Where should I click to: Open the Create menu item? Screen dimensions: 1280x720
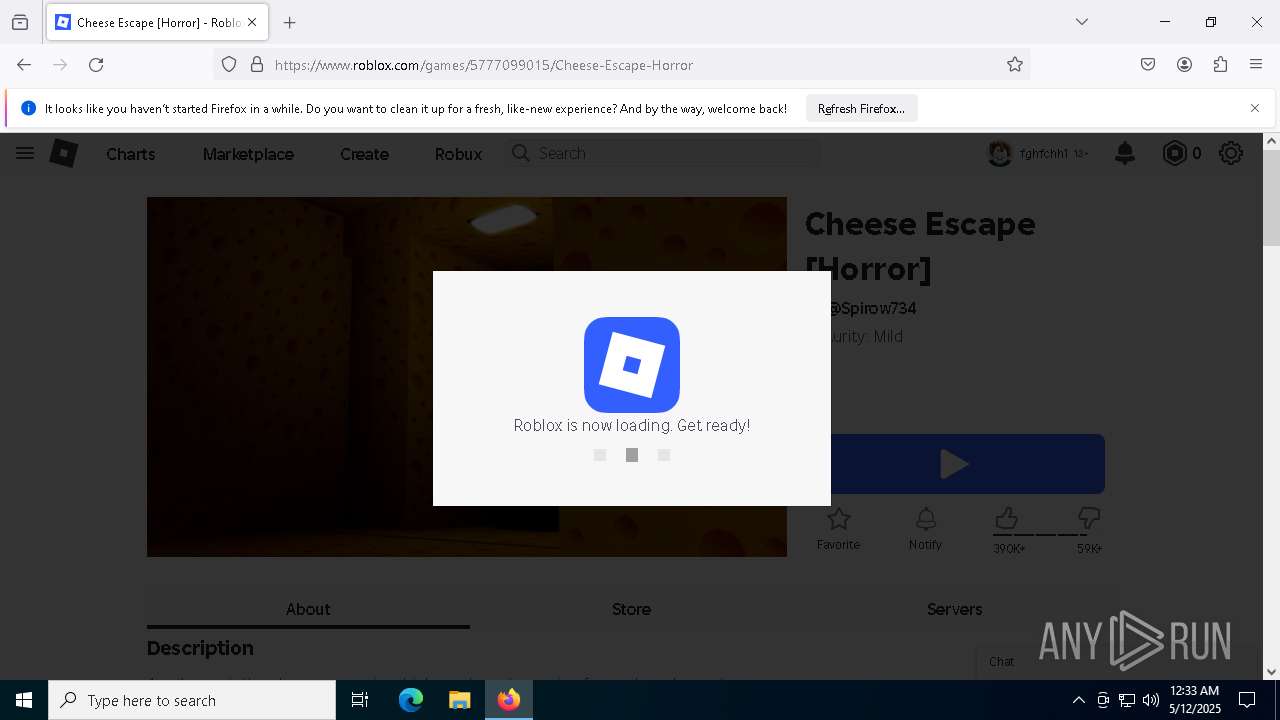pos(364,154)
